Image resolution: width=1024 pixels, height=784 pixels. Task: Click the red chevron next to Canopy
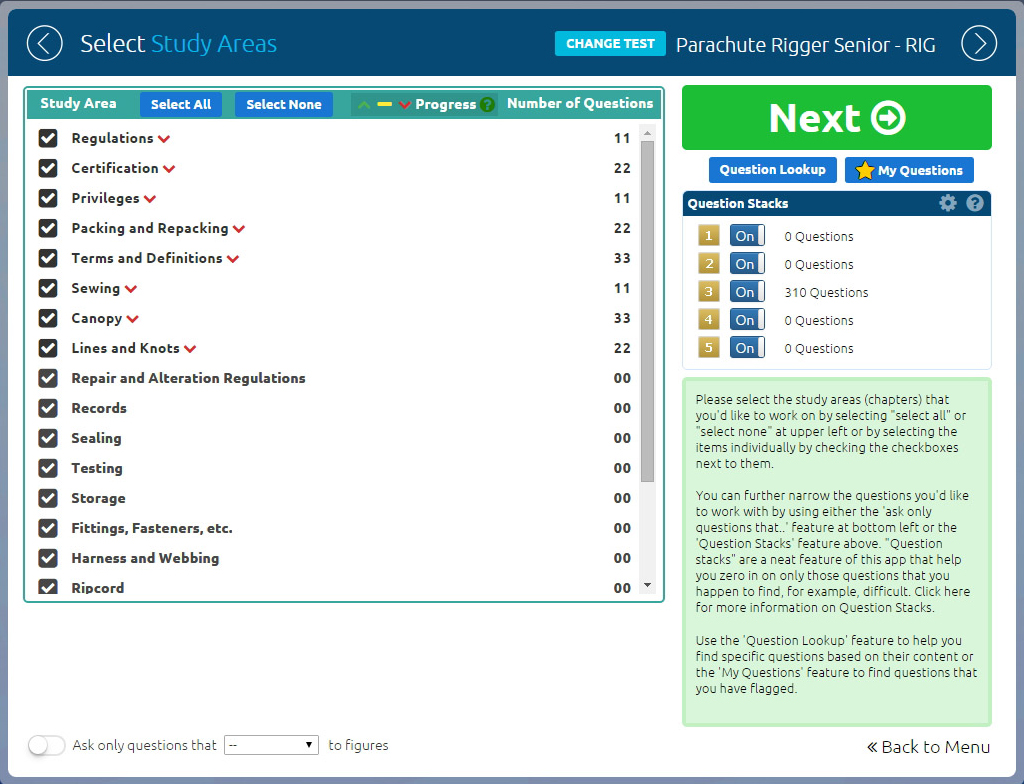tap(133, 319)
